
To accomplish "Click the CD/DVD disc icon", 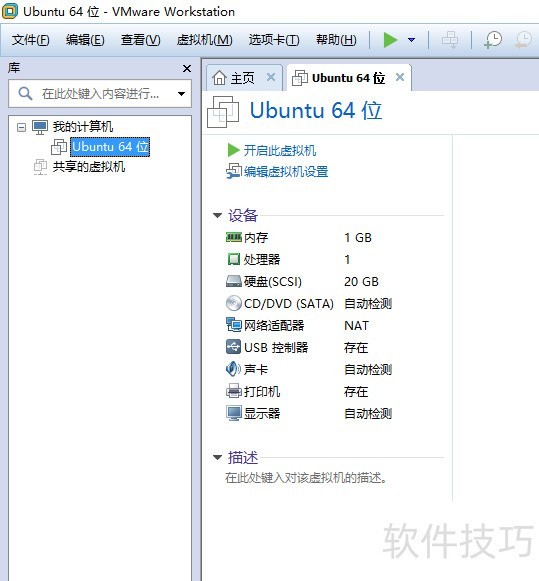I will (234, 303).
